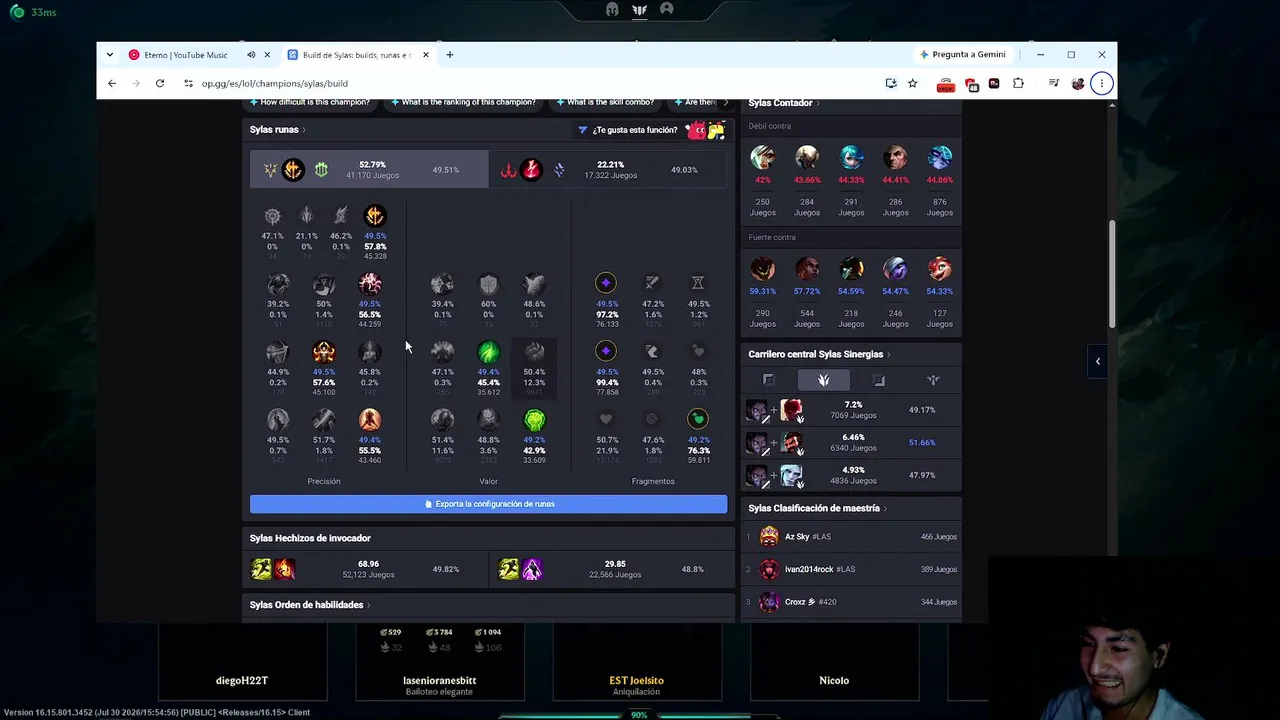1280x720 pixels.
Task: Open the side panel collapse arrow
Action: 1098,361
